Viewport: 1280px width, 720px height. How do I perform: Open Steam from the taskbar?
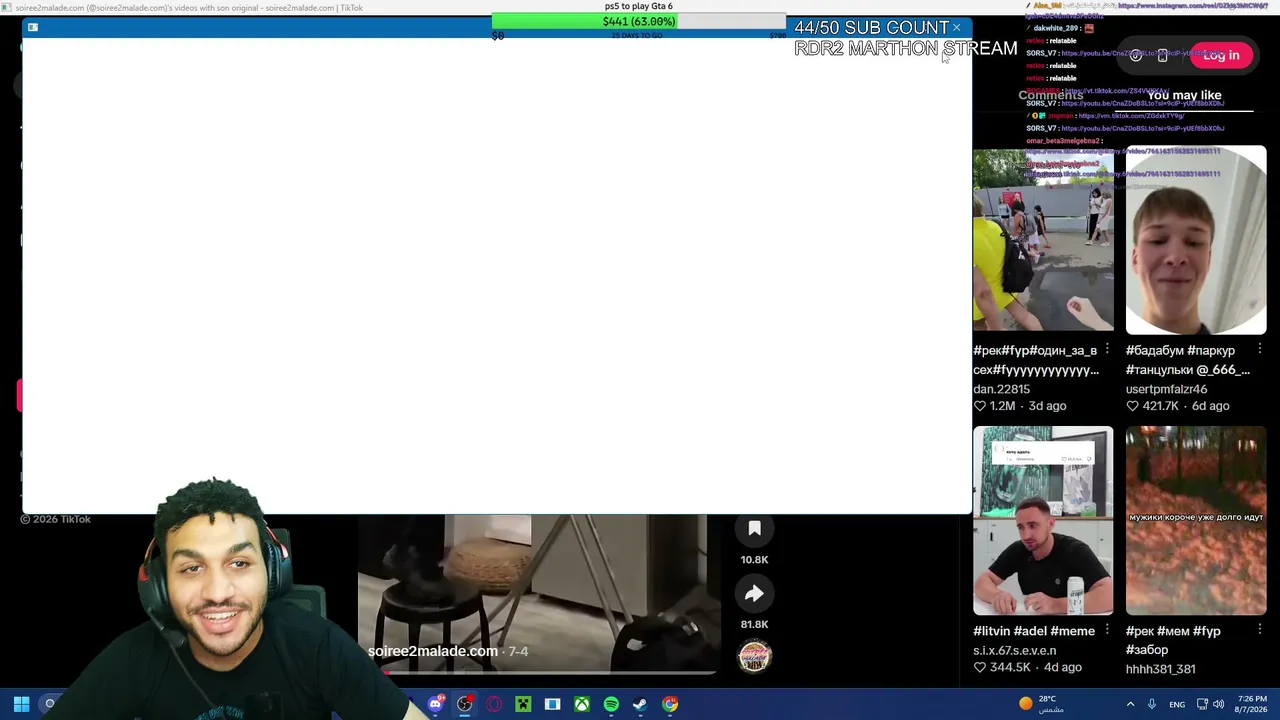coord(640,704)
